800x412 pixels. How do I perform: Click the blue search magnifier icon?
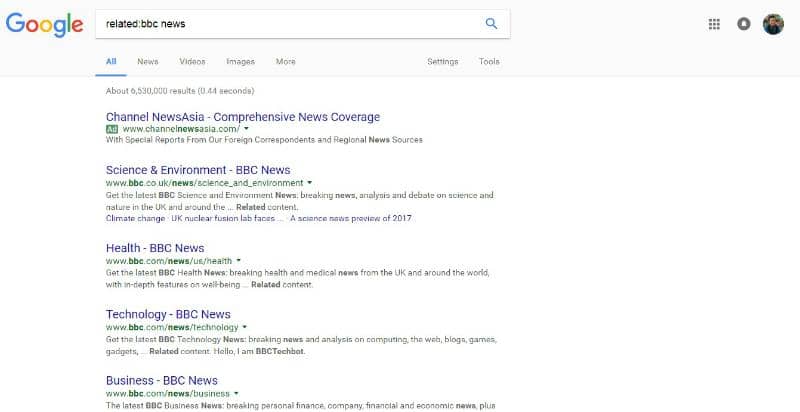click(491, 23)
